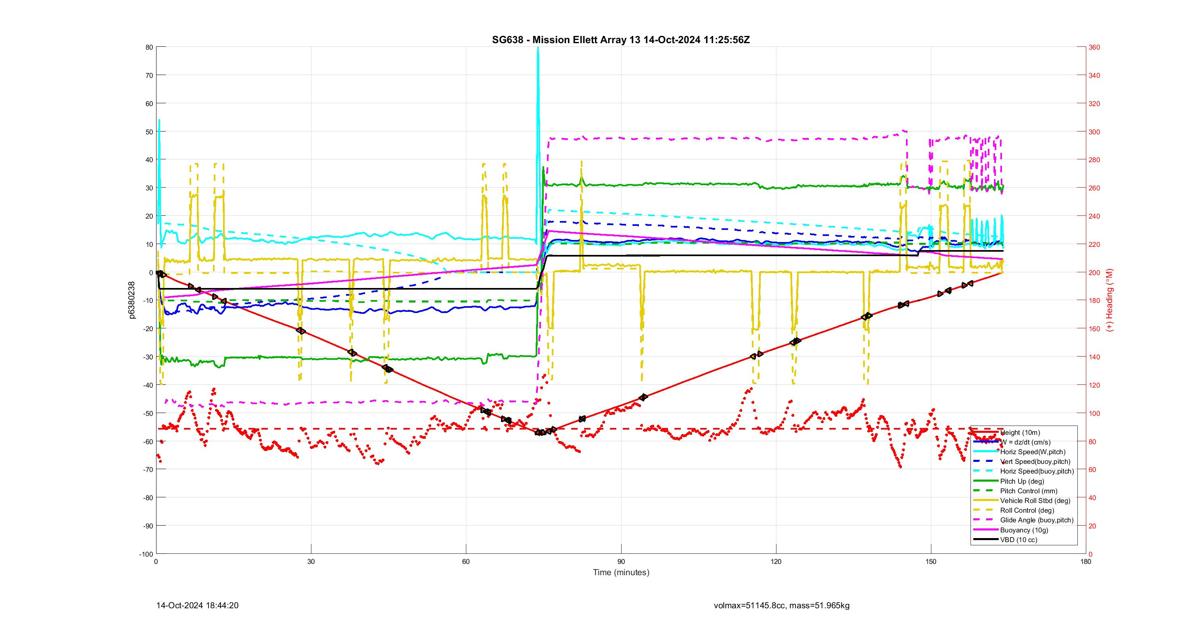
Task: Click the red depth profile minimum point
Action: pyautogui.click(x=540, y=432)
